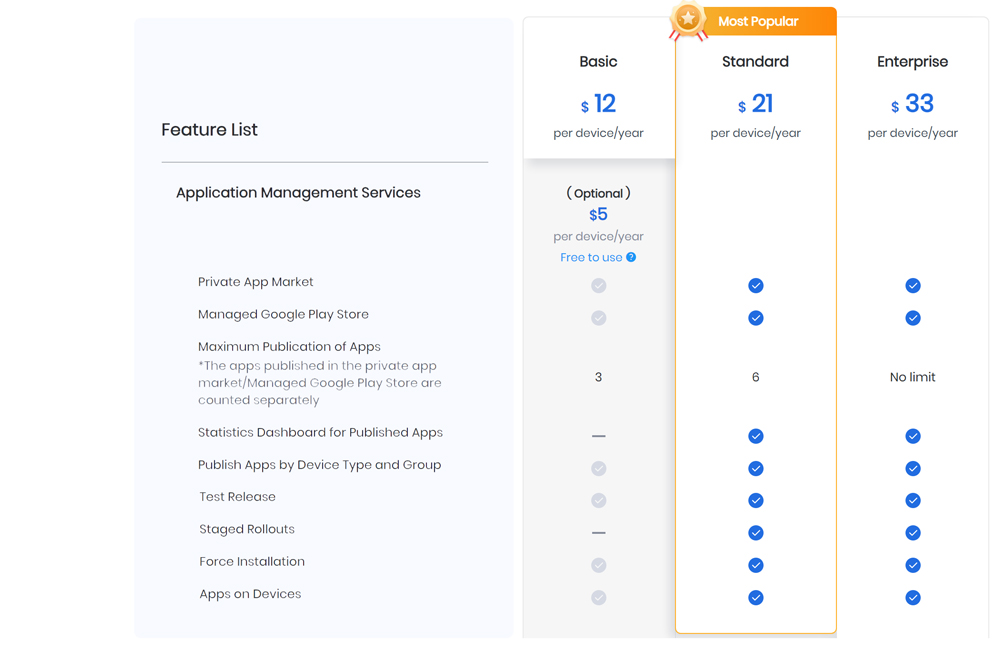Toggle Basic plan checkmark for Test Release
The image size is (1000, 667).
click(598, 500)
